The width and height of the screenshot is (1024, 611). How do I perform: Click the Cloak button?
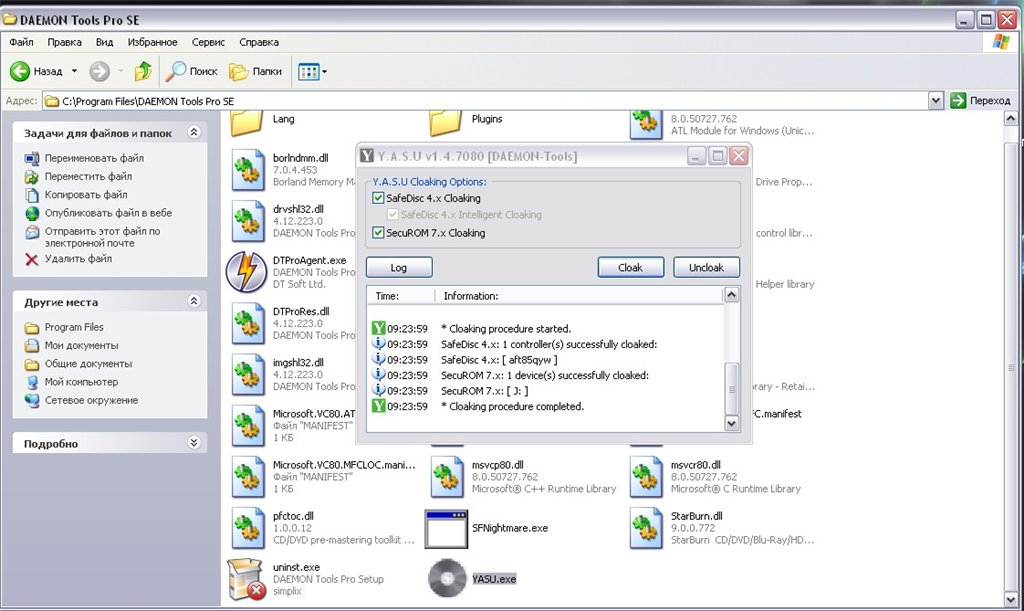(x=631, y=268)
